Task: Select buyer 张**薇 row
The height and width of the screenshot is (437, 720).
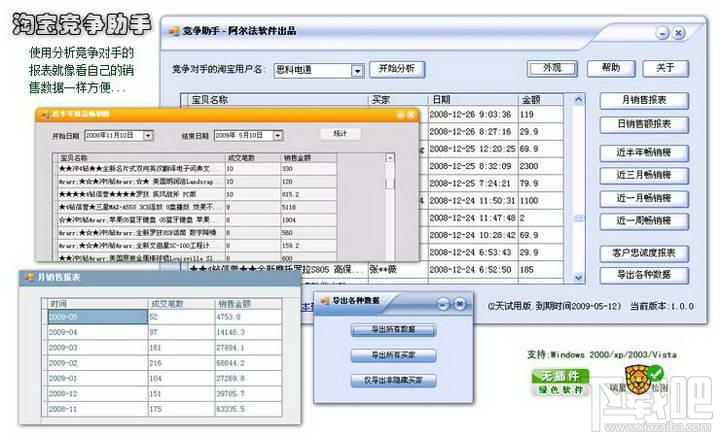Action: click(x=376, y=270)
